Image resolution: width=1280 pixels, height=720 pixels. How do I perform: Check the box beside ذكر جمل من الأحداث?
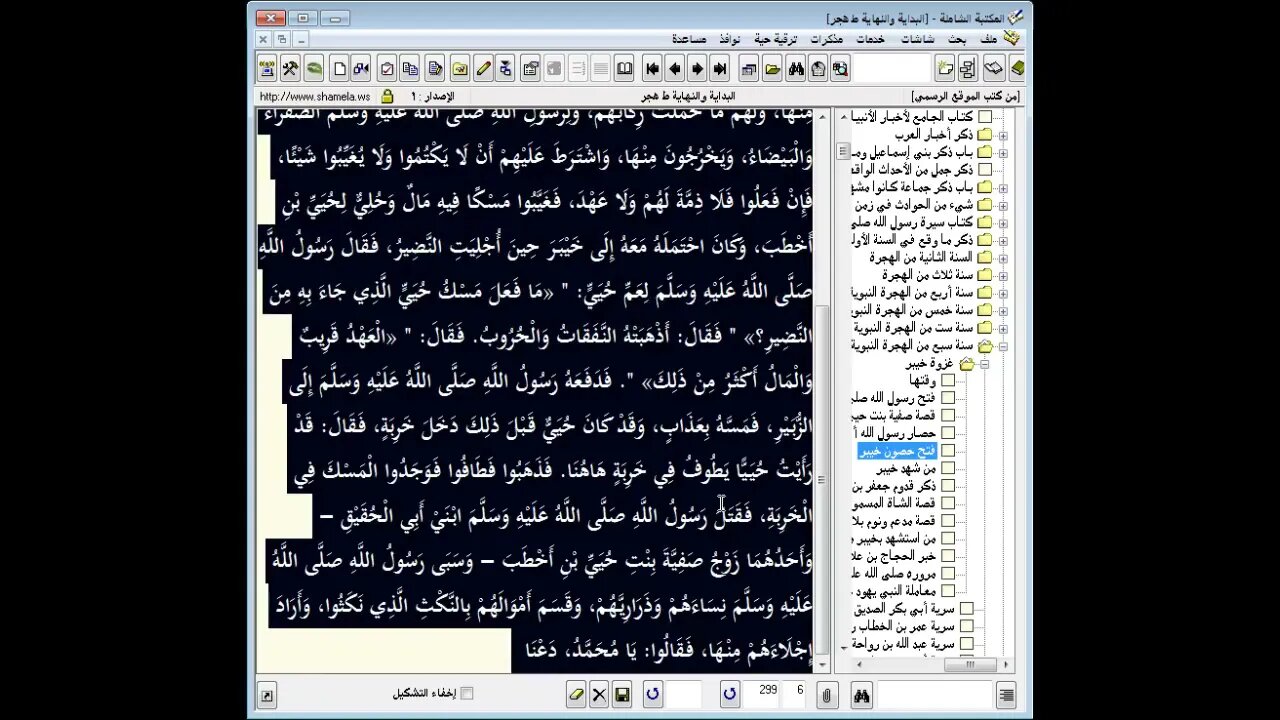point(985,170)
